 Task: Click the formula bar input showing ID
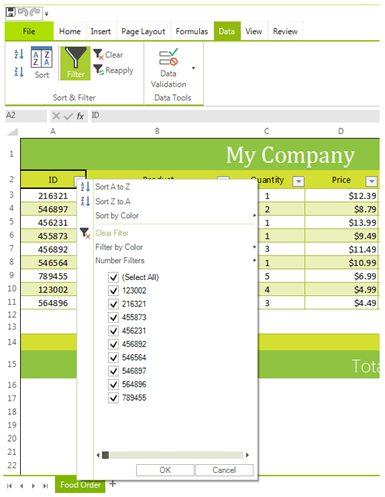(235, 116)
